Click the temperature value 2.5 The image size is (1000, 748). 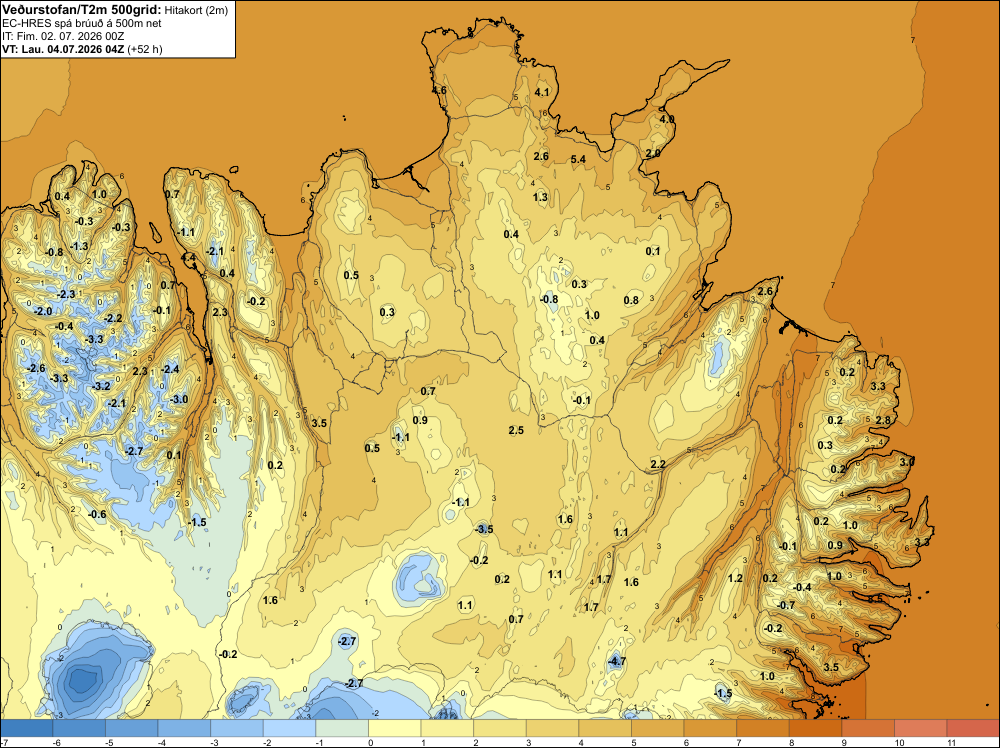coord(516,430)
